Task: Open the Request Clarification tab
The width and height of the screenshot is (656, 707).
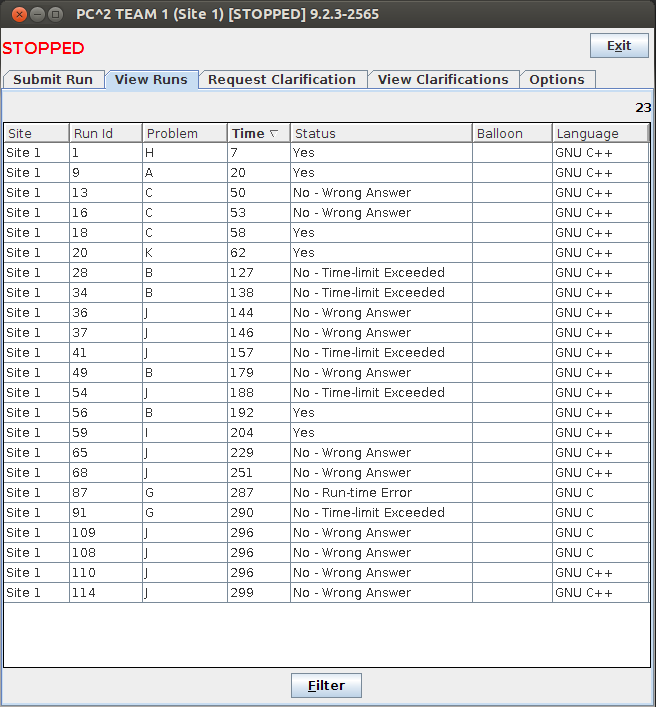Action: tap(282, 80)
